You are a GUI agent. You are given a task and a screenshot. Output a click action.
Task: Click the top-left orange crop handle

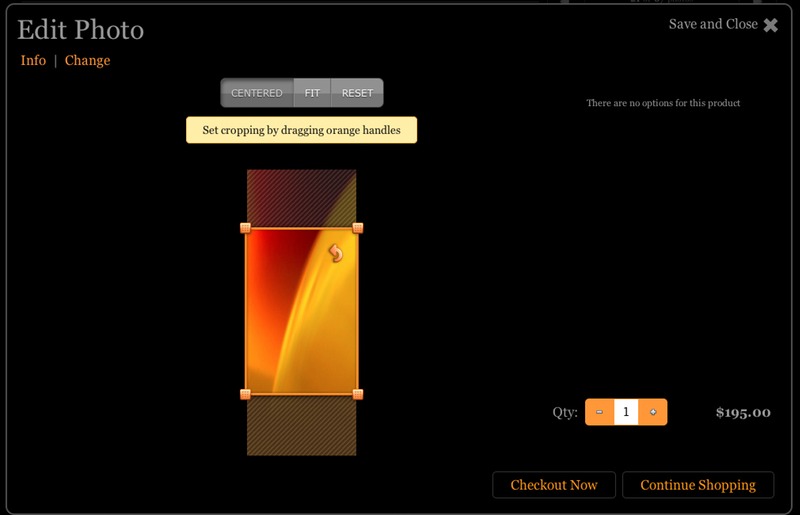tap(245, 228)
